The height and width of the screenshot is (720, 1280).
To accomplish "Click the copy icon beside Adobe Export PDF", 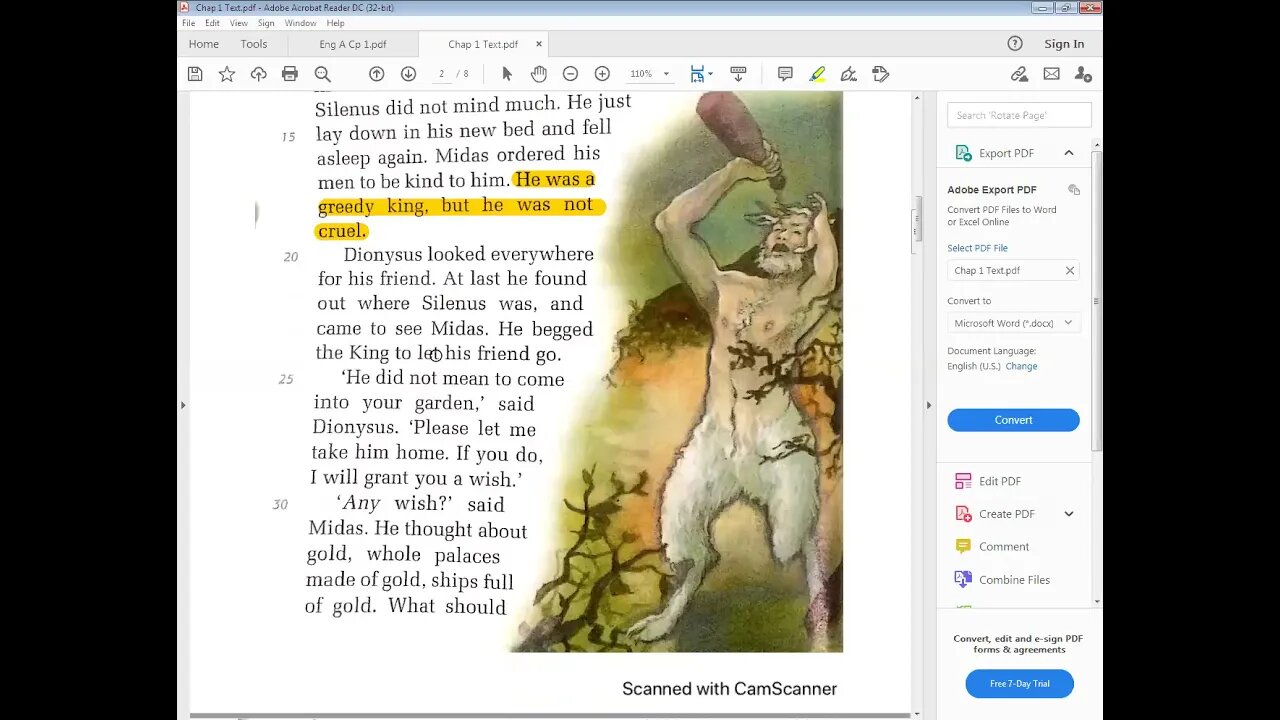I will coord(1074,190).
